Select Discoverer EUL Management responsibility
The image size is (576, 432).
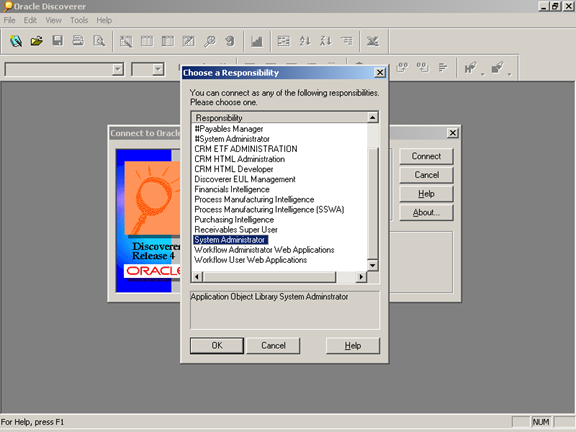(x=245, y=179)
